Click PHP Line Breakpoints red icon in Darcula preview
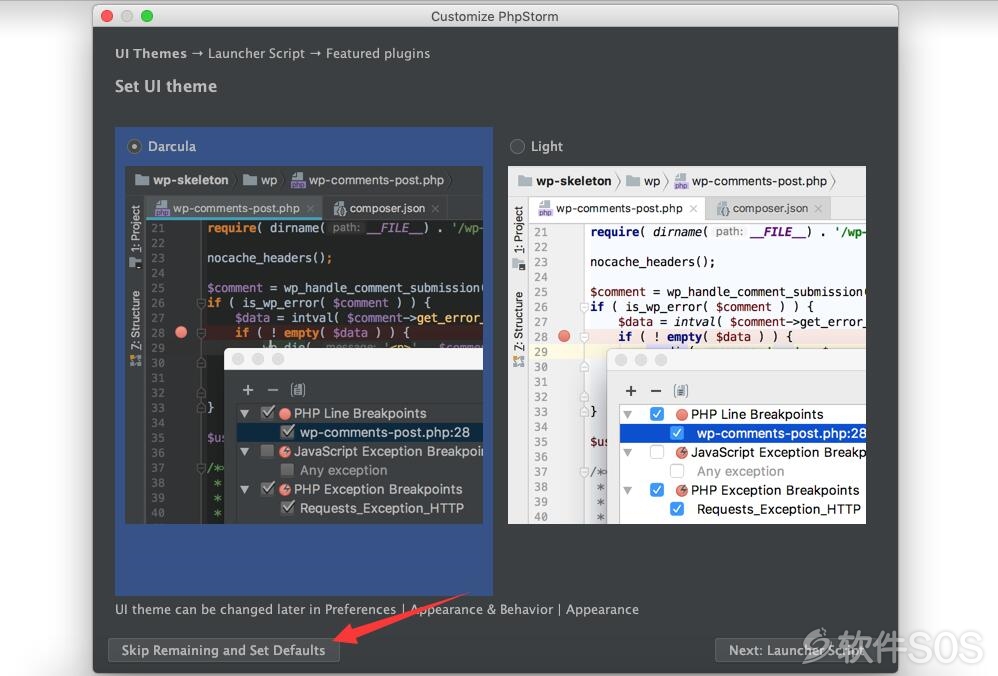Viewport: 998px width, 676px height. (x=285, y=414)
